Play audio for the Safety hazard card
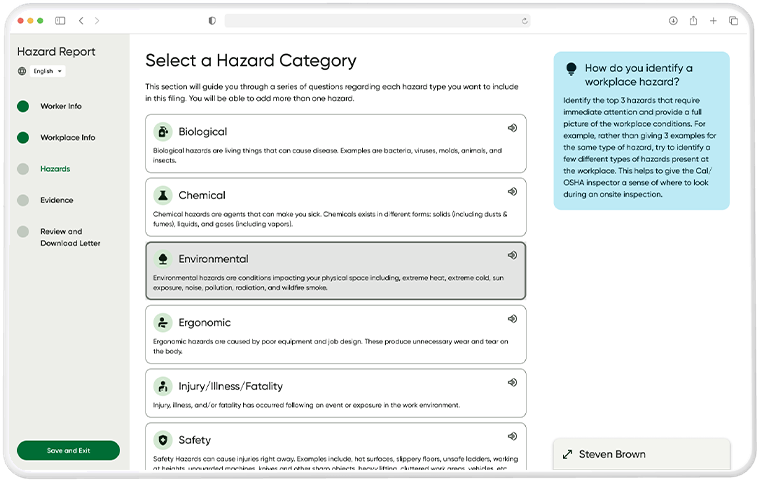 pyautogui.click(x=512, y=437)
